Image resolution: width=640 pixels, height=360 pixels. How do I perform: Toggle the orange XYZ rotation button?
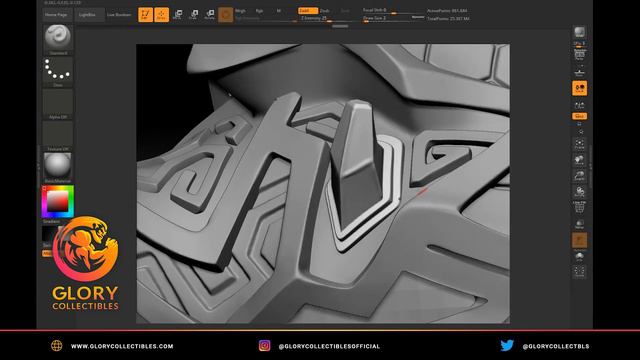coord(579,116)
